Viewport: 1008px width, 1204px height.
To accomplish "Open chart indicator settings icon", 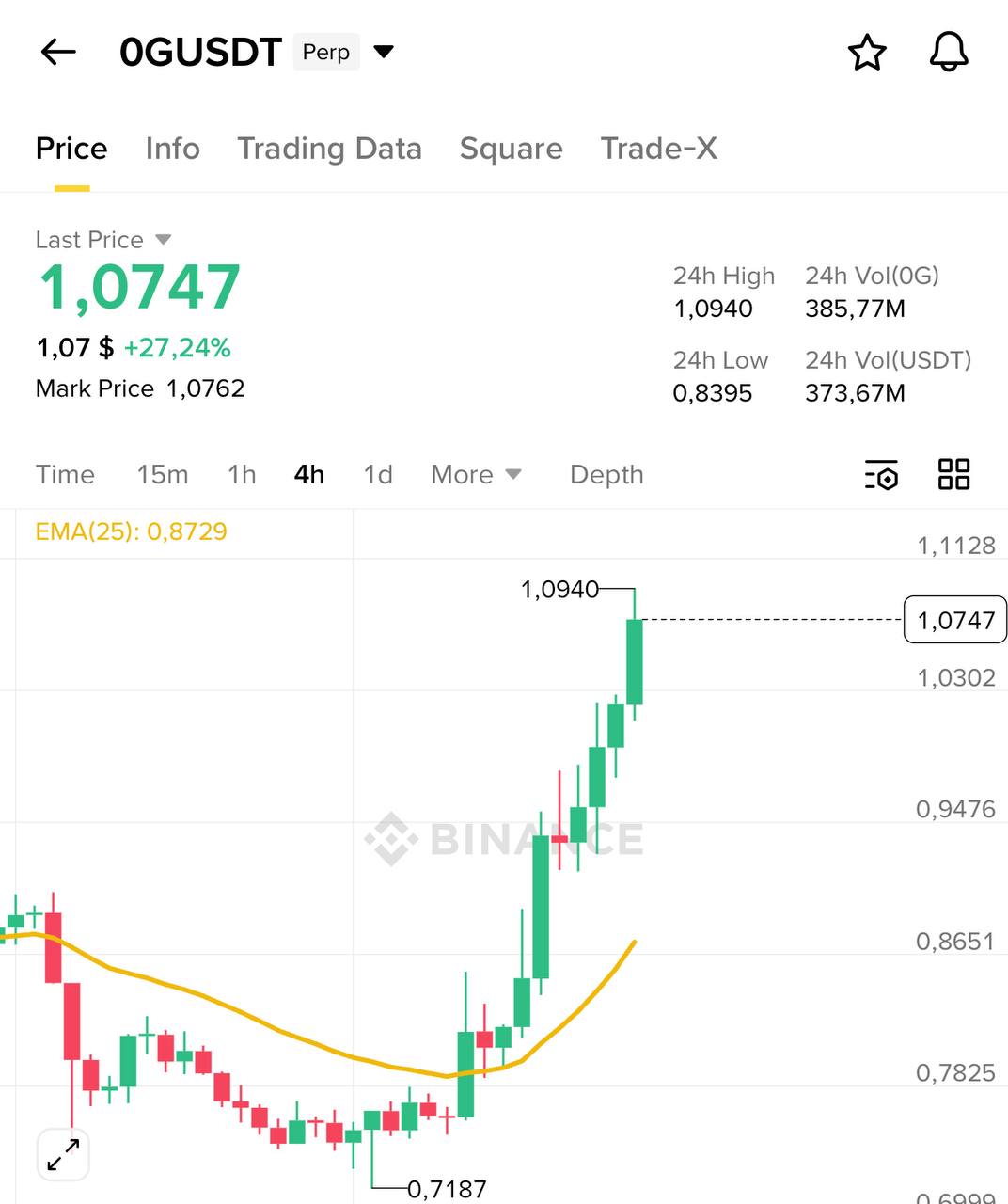I will click(881, 474).
